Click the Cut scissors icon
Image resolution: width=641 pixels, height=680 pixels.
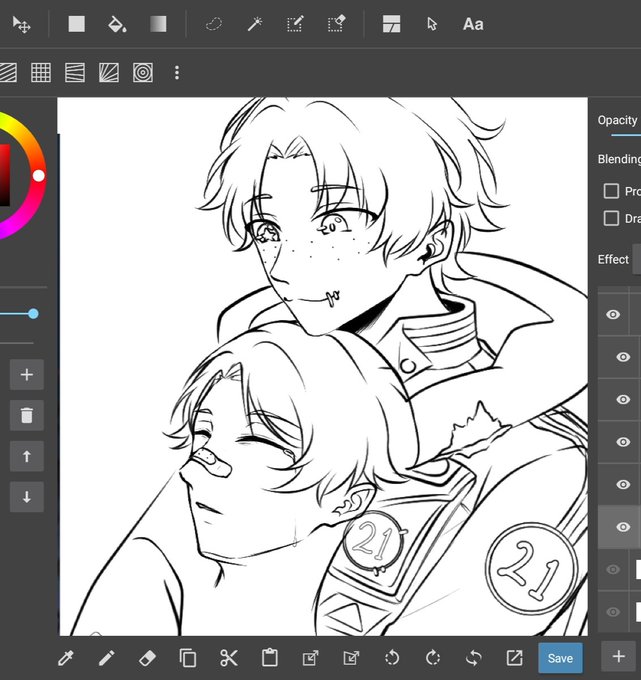tap(229, 658)
